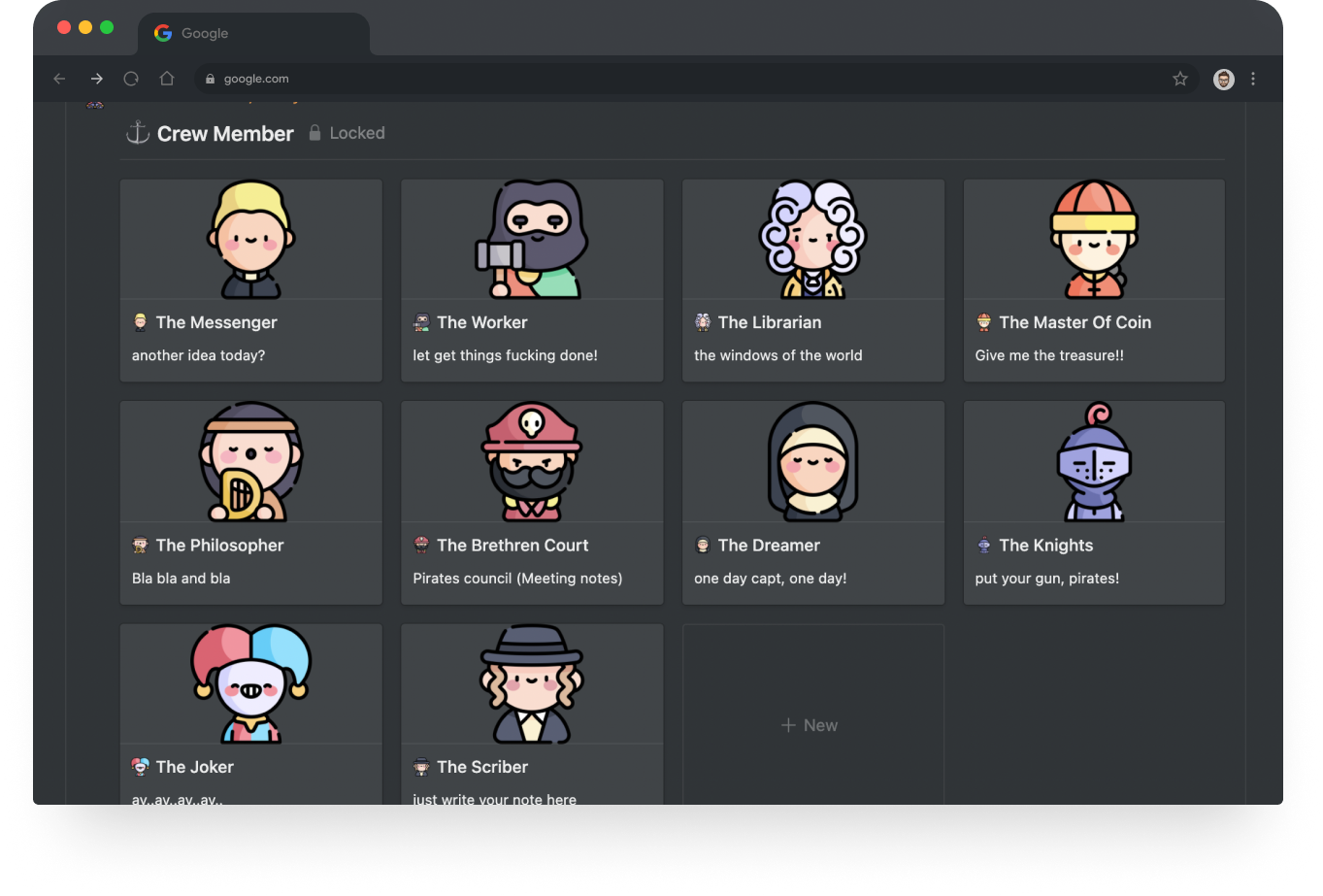The width and height of the screenshot is (1323, 896).
Task: Switch to the Google browser tab
Action: click(190, 33)
